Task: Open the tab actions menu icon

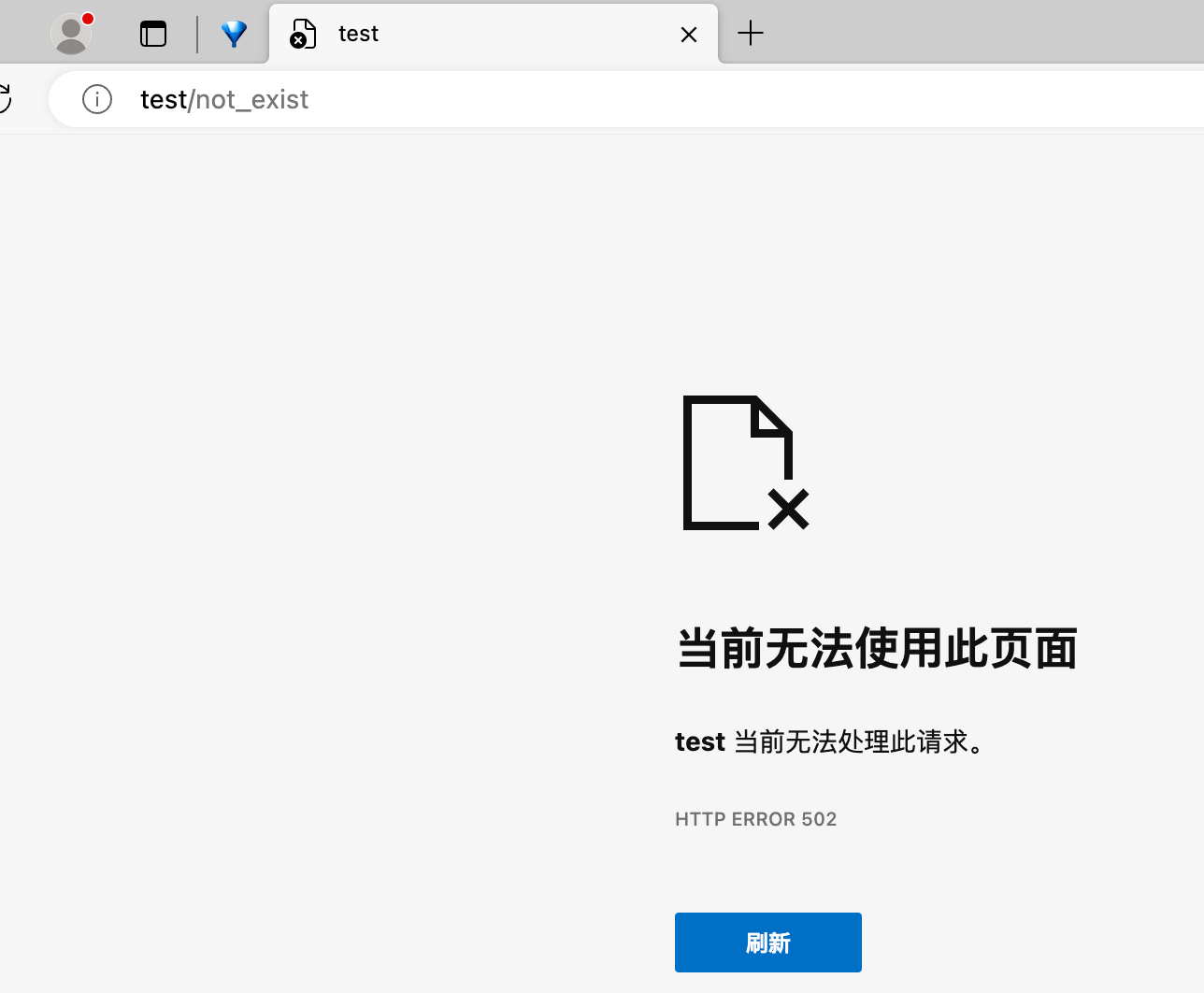Action: 153,35
